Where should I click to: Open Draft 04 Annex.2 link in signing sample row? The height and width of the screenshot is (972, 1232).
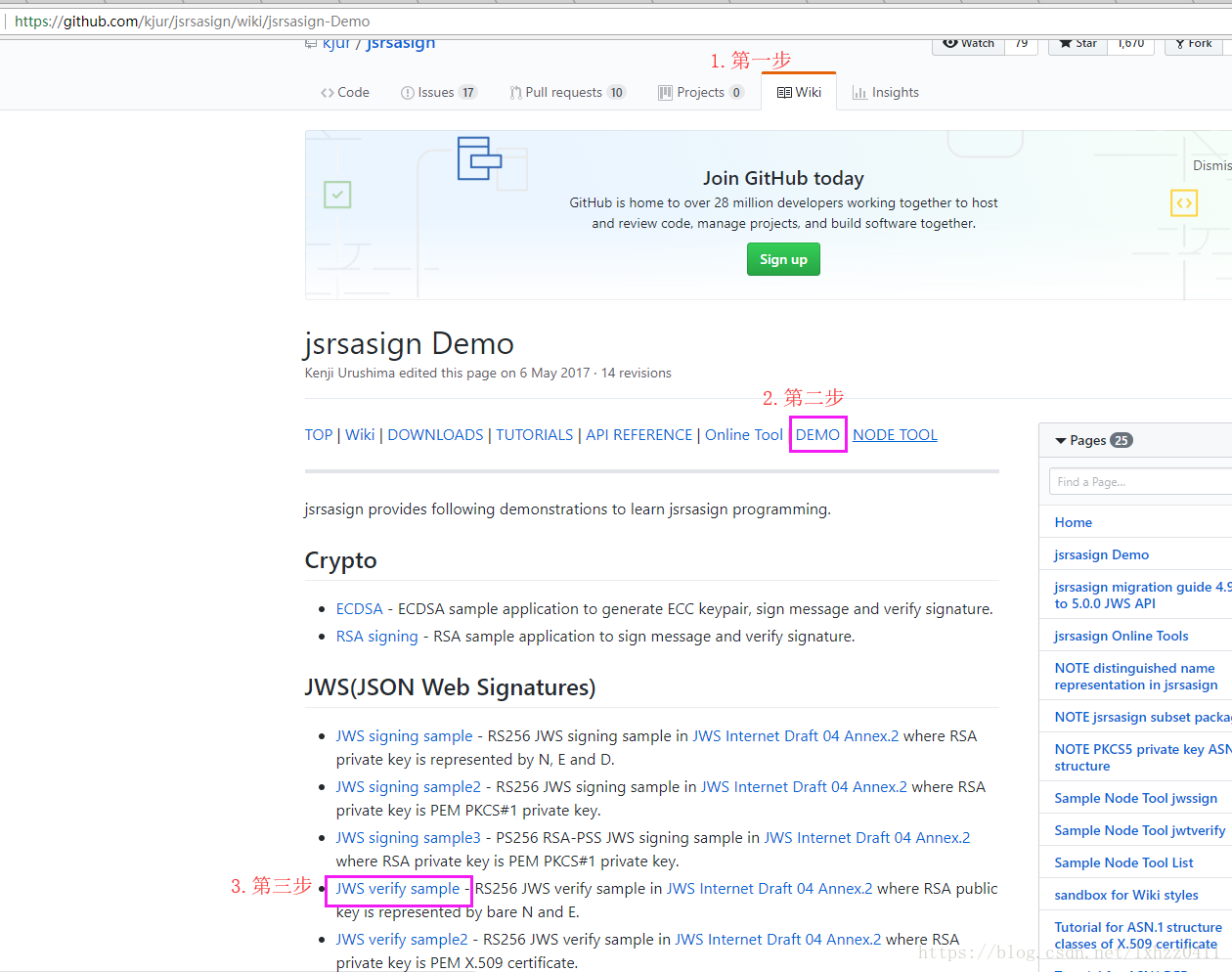click(796, 735)
